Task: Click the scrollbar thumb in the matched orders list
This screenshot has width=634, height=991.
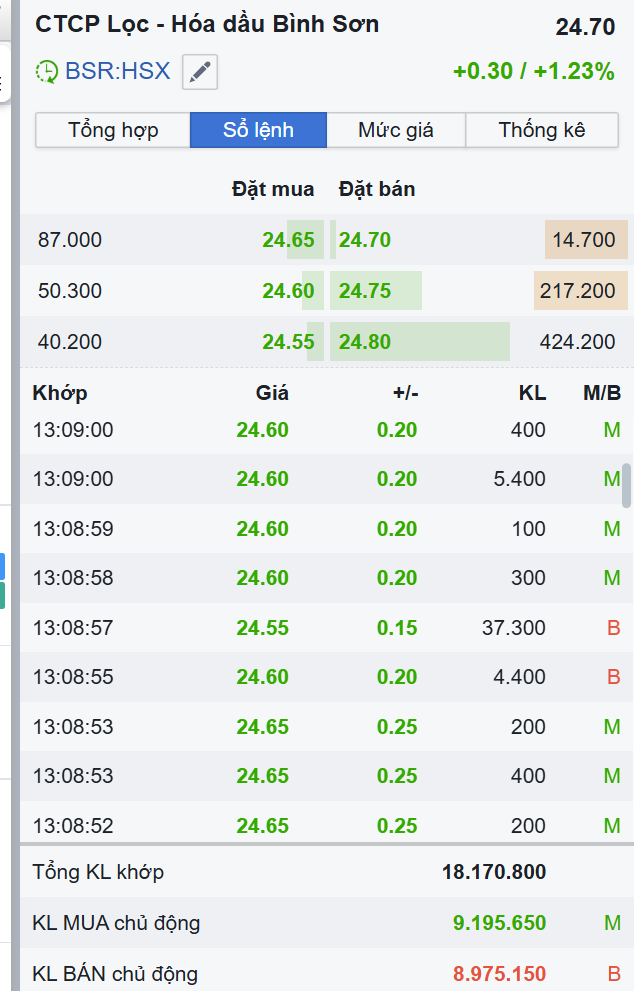Action: point(627,485)
